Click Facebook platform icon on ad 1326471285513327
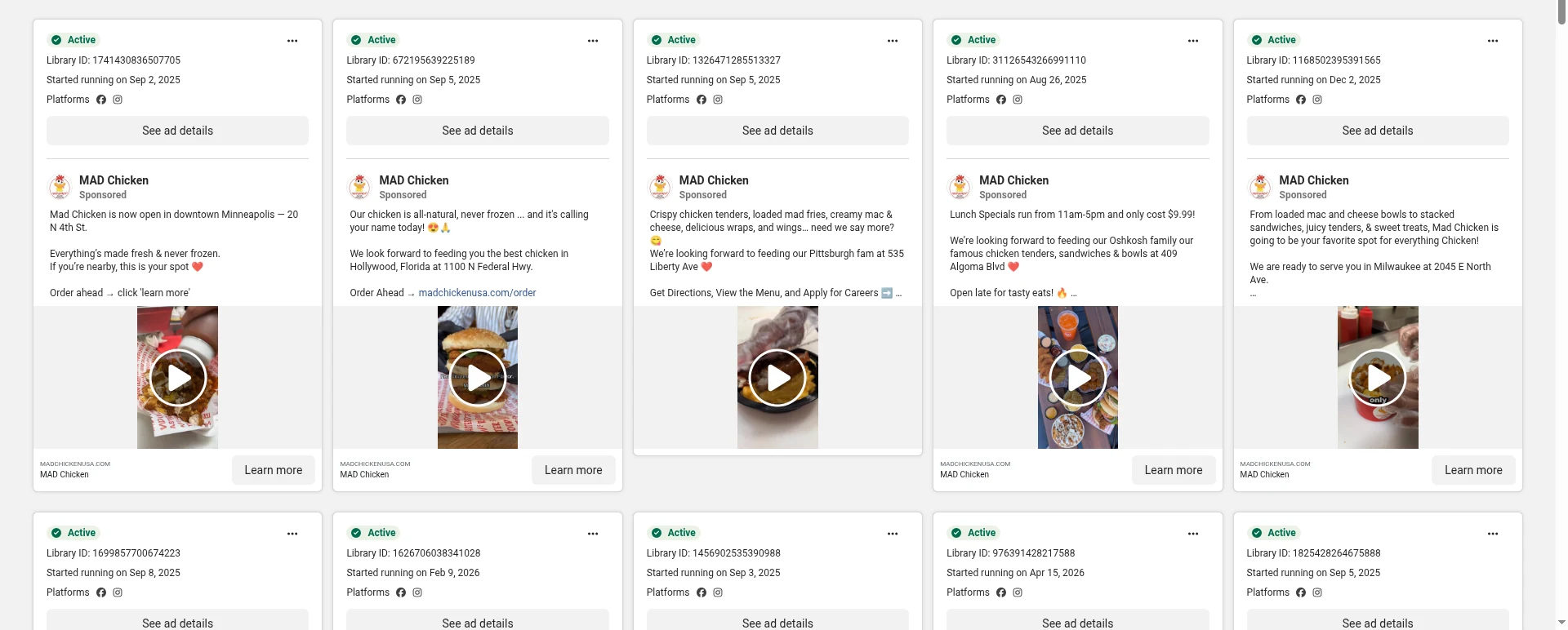The image size is (1568, 630). tap(702, 100)
